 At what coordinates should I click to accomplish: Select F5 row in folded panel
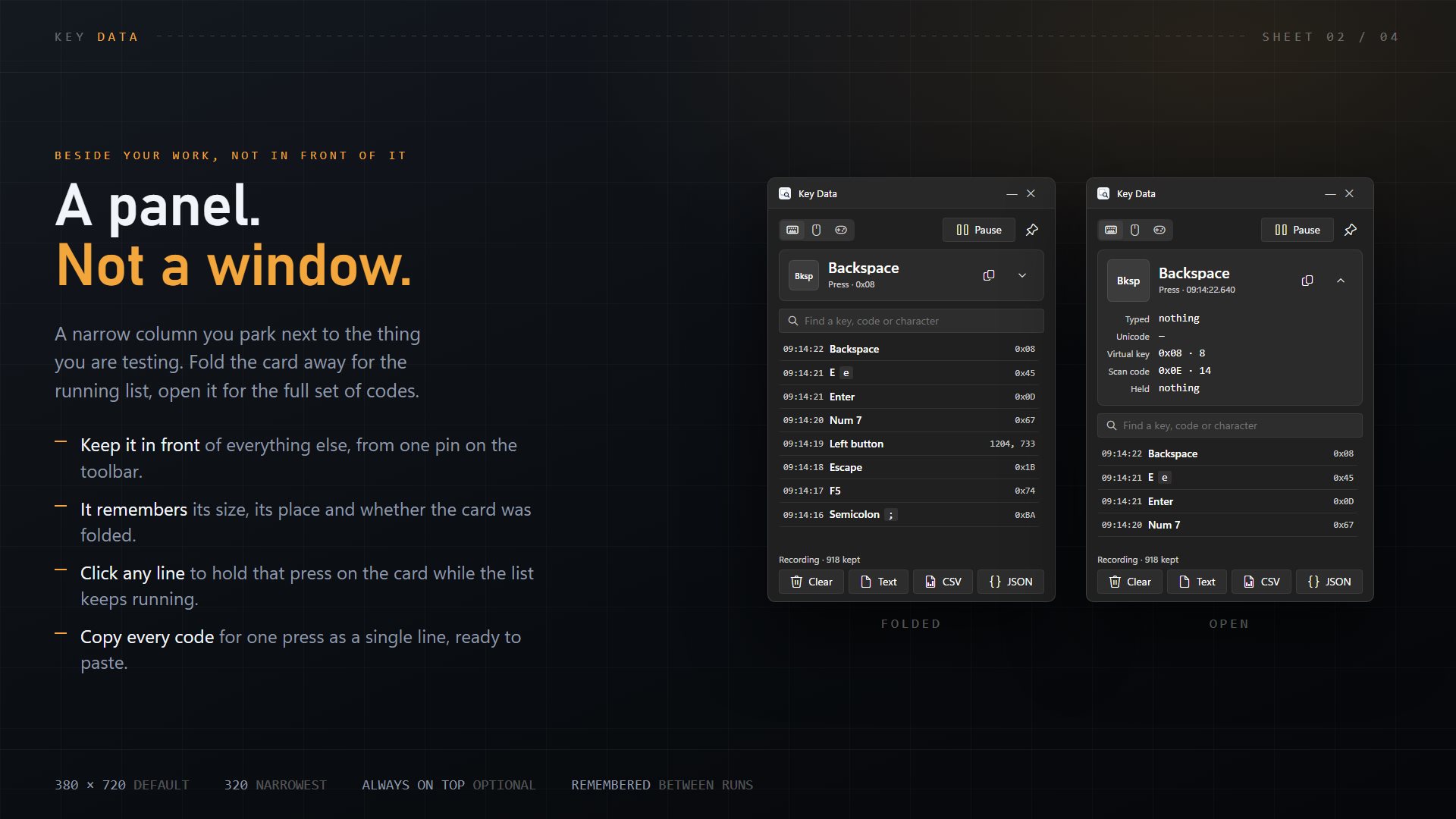point(909,491)
